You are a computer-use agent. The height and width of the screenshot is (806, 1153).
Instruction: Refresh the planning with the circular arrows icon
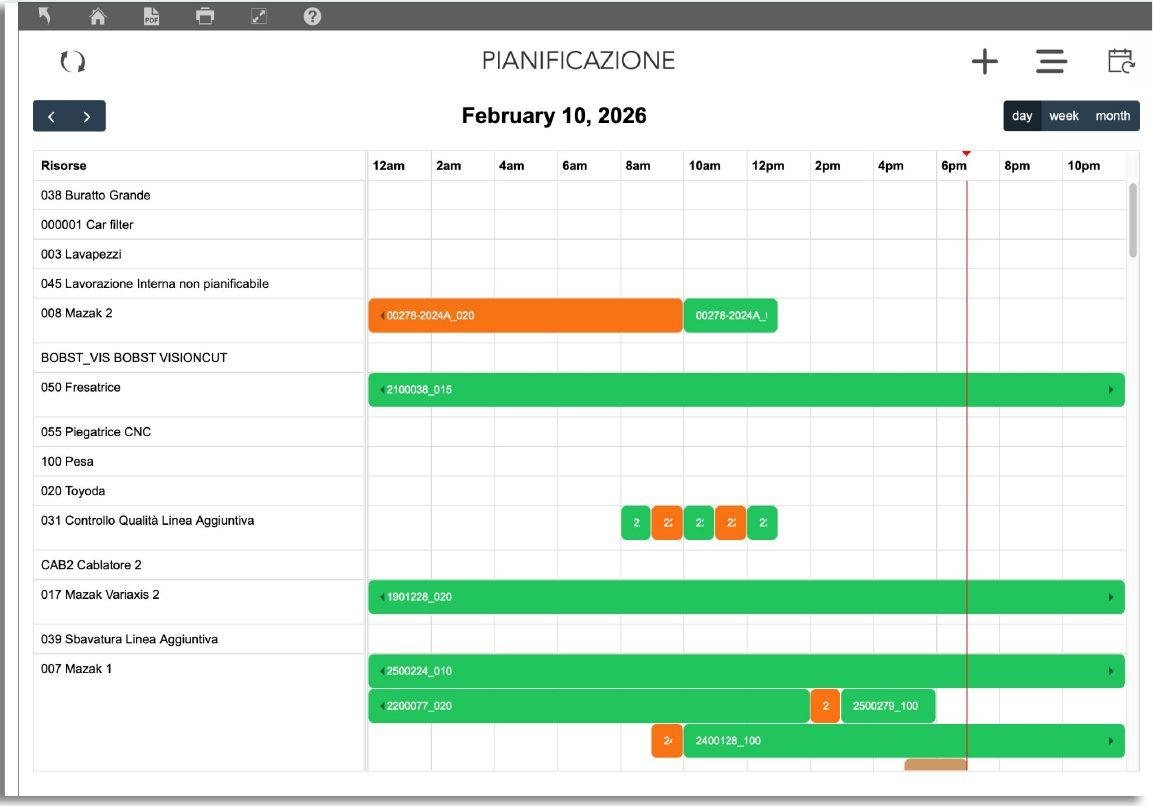(x=73, y=61)
